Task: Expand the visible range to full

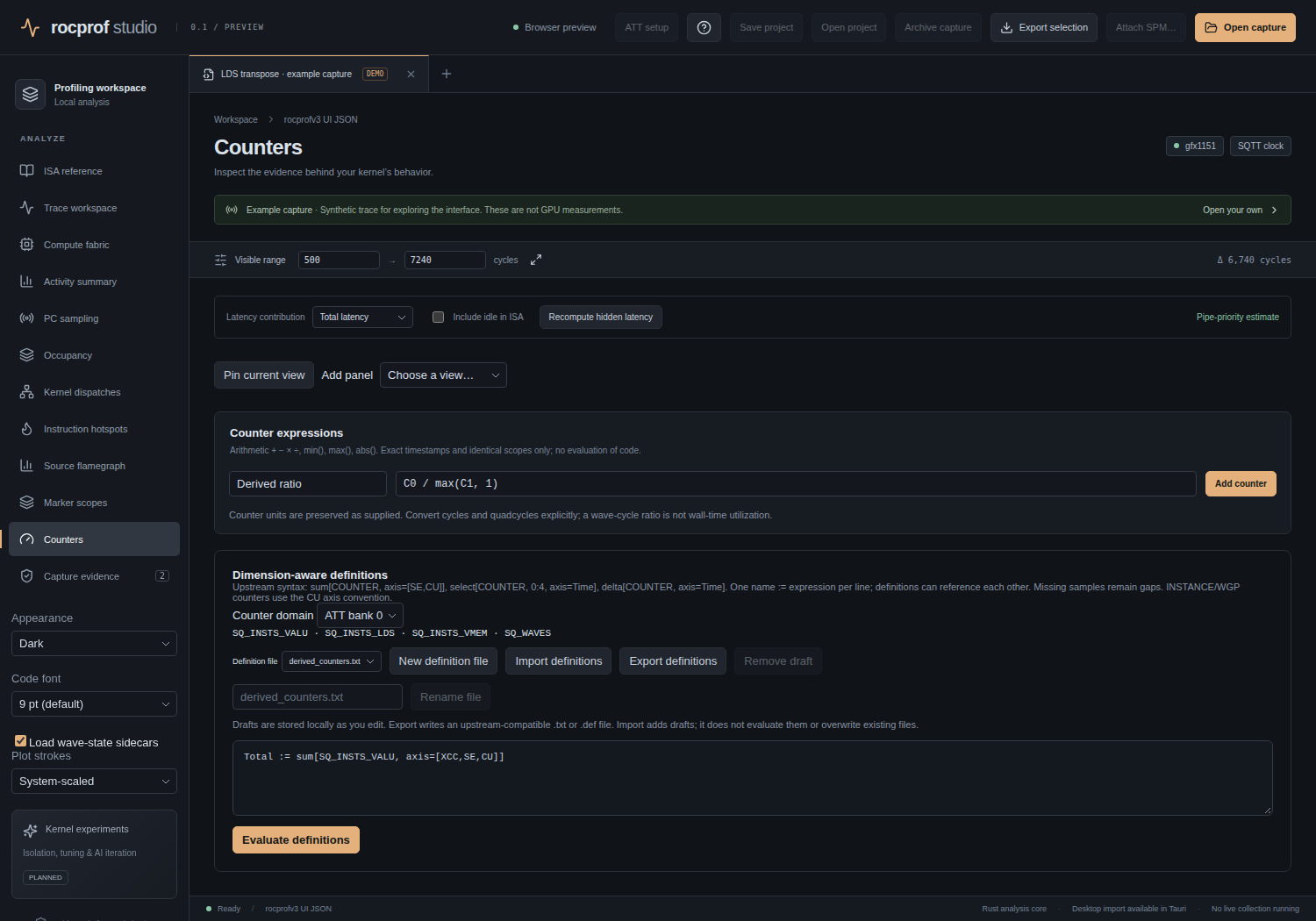Action: click(x=536, y=260)
